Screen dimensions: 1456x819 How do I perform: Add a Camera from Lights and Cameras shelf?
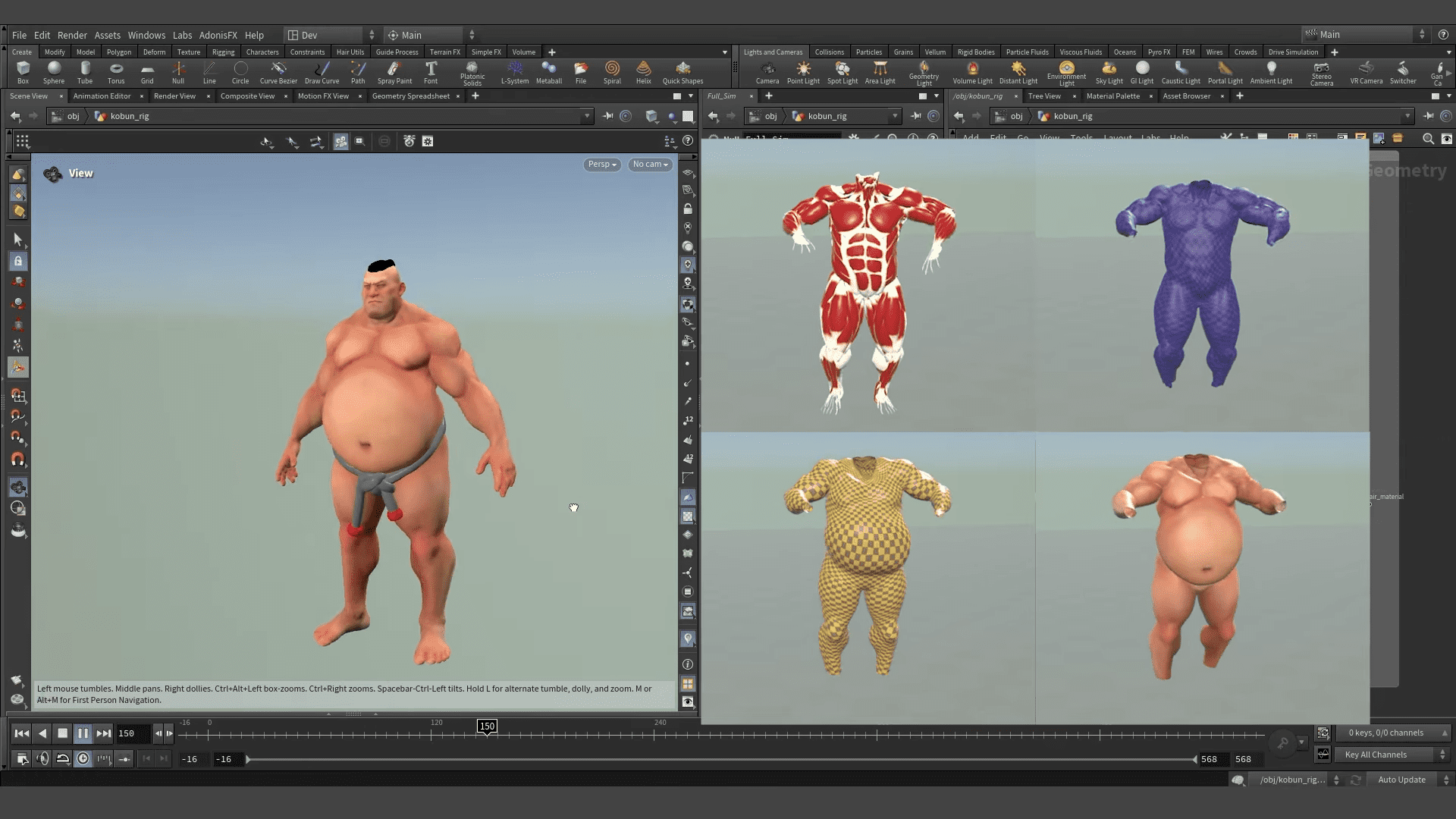[x=767, y=72]
